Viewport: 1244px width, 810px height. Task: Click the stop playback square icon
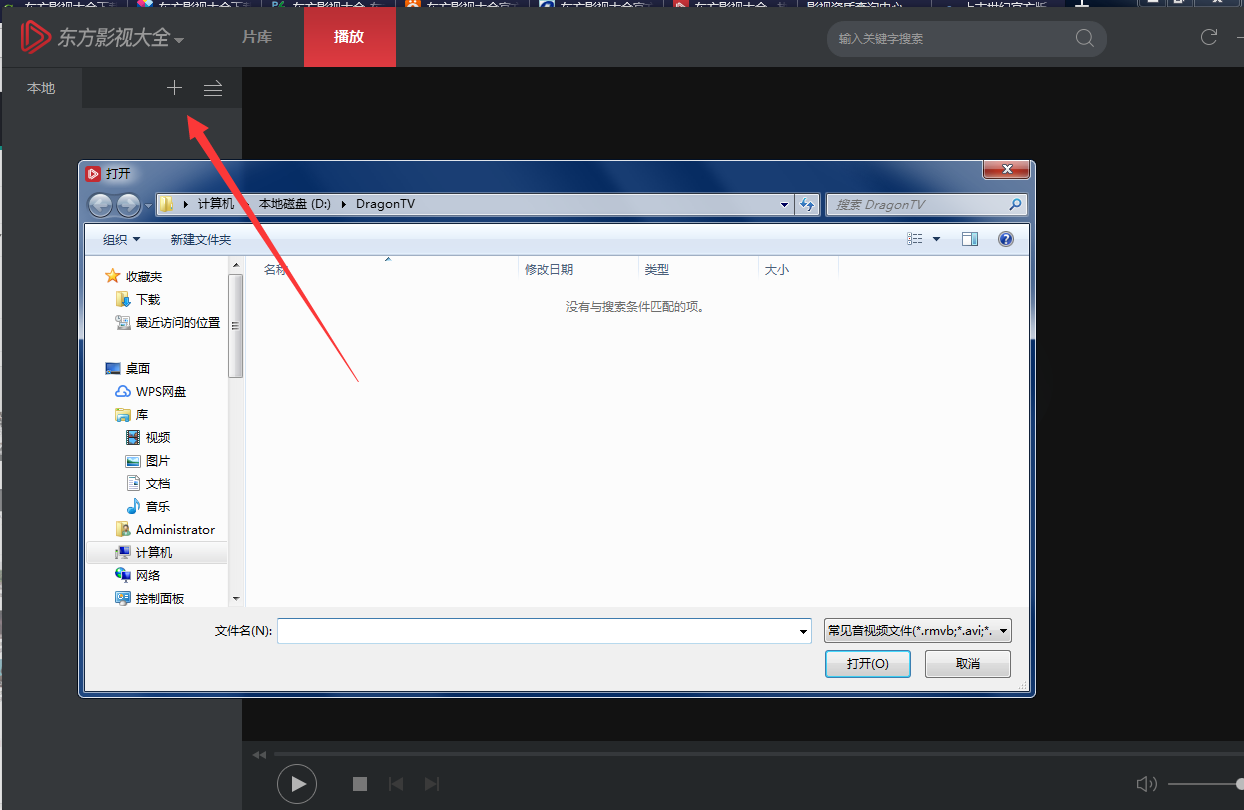coord(360,784)
